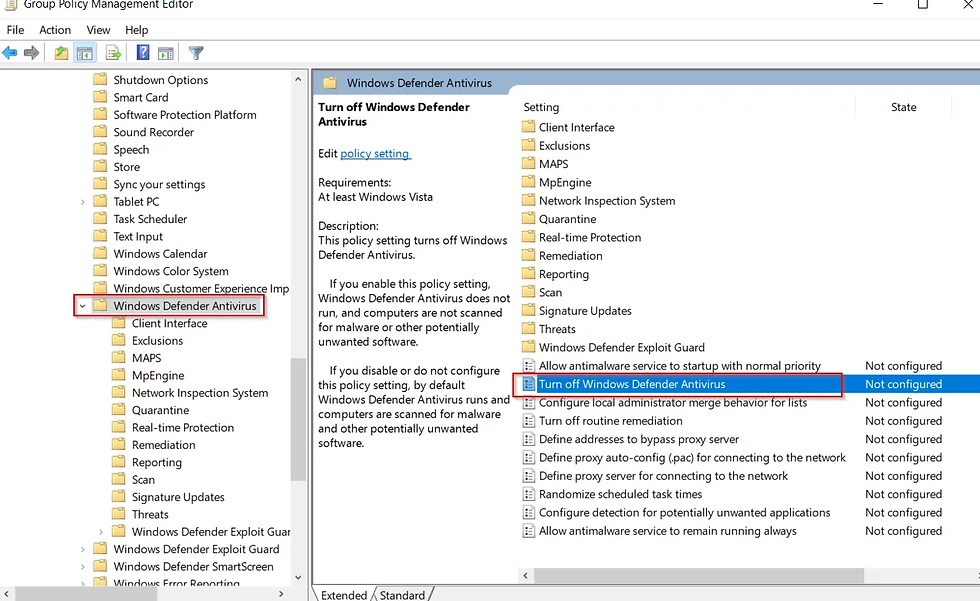Open the Action menu
Viewport: 980px width, 601px height.
55,30
